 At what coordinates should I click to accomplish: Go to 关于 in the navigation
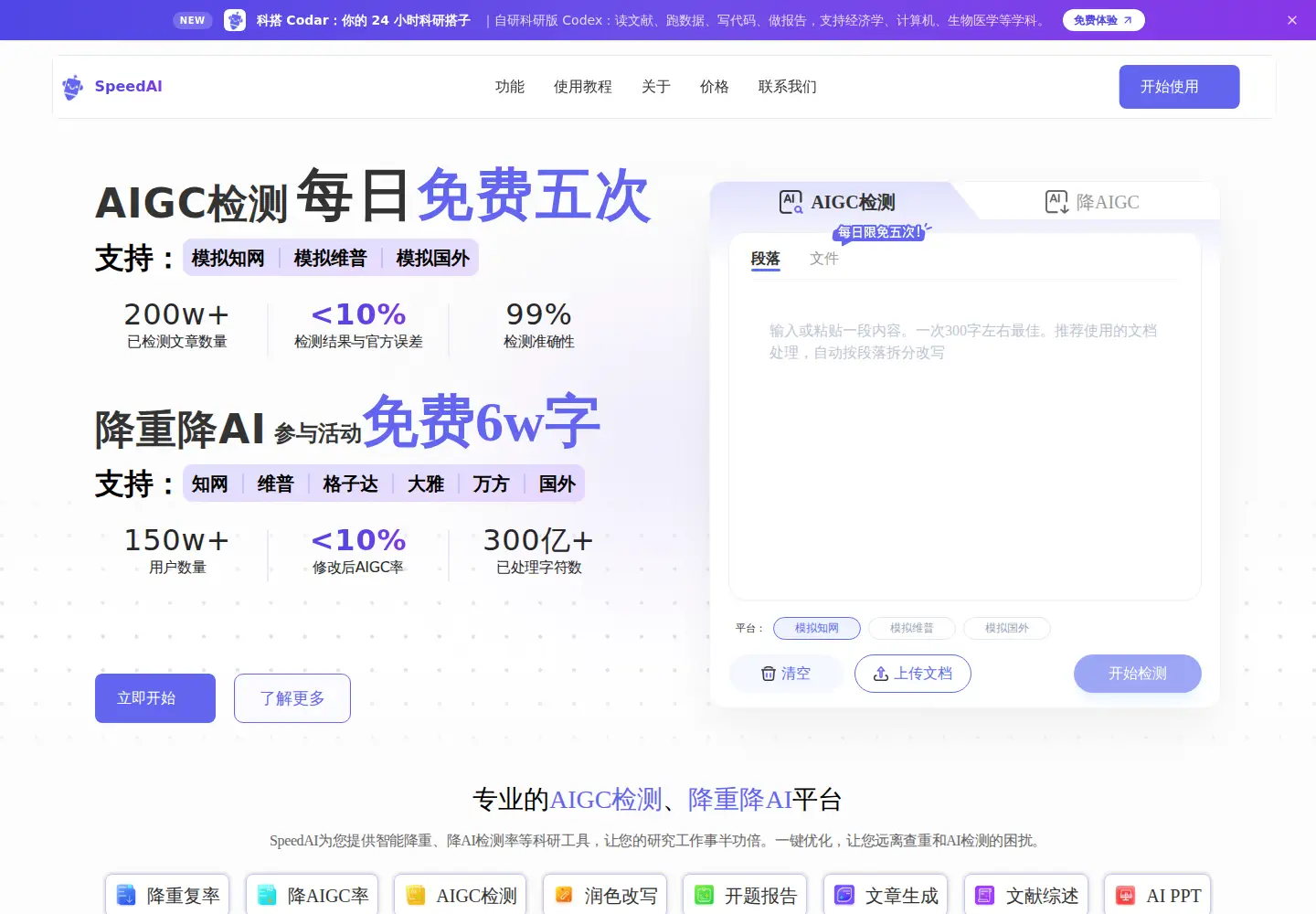pyautogui.click(x=656, y=87)
